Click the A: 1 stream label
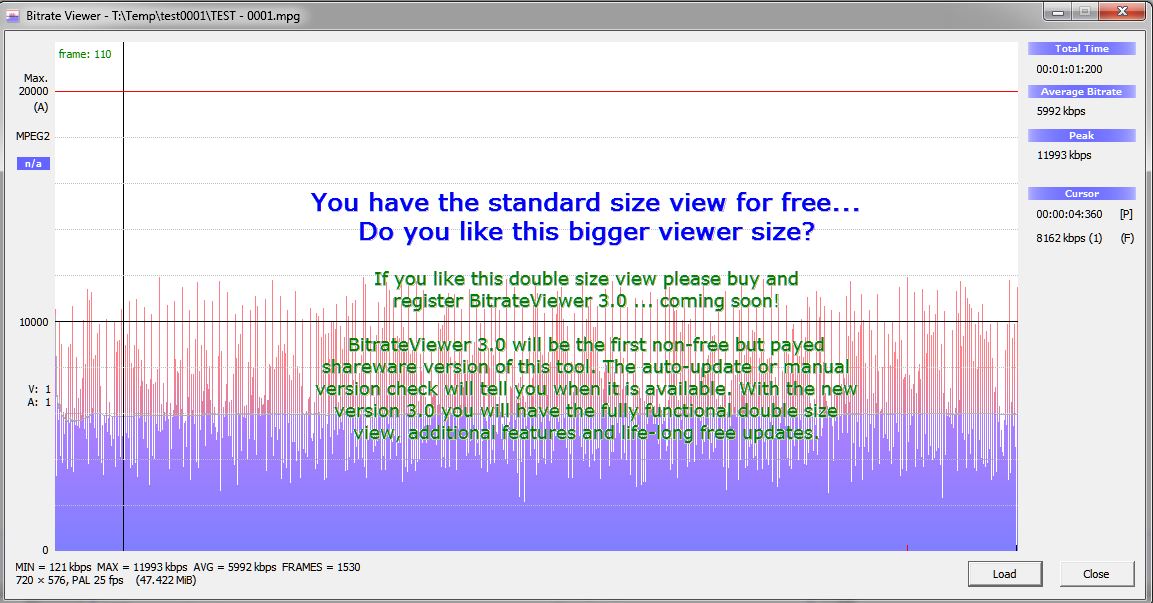The height and width of the screenshot is (603, 1153). [x=40, y=402]
